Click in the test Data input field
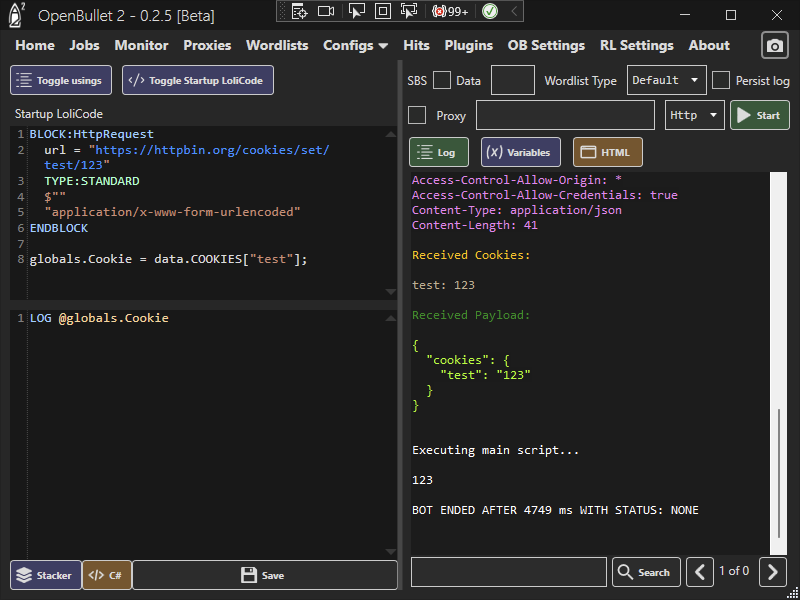Image resolution: width=800 pixels, height=600 pixels. point(513,80)
